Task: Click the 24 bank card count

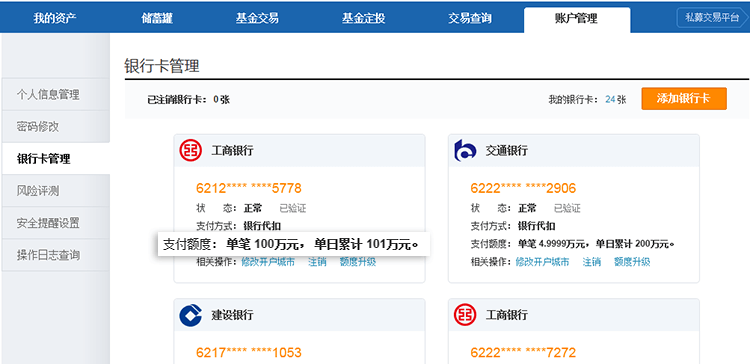Action: [610, 99]
